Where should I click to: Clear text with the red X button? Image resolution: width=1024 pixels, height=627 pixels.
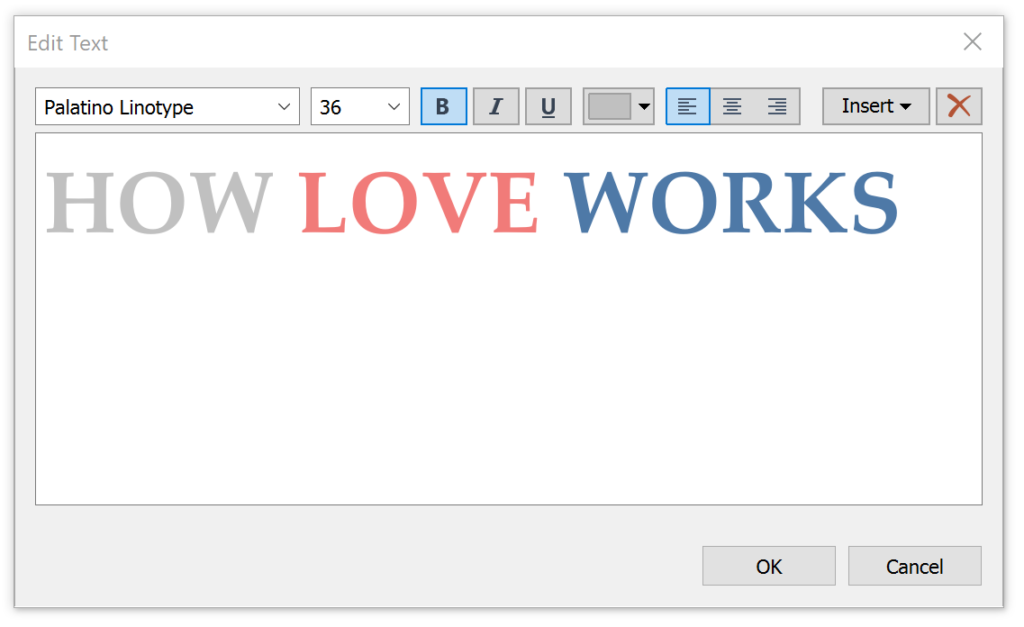coord(959,106)
